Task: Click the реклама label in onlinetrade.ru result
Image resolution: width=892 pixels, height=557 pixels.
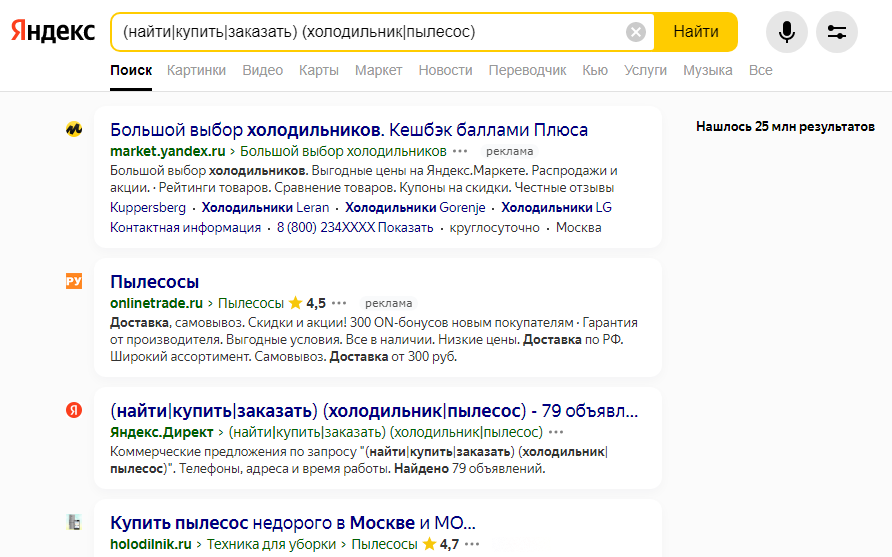Action: pos(389,303)
